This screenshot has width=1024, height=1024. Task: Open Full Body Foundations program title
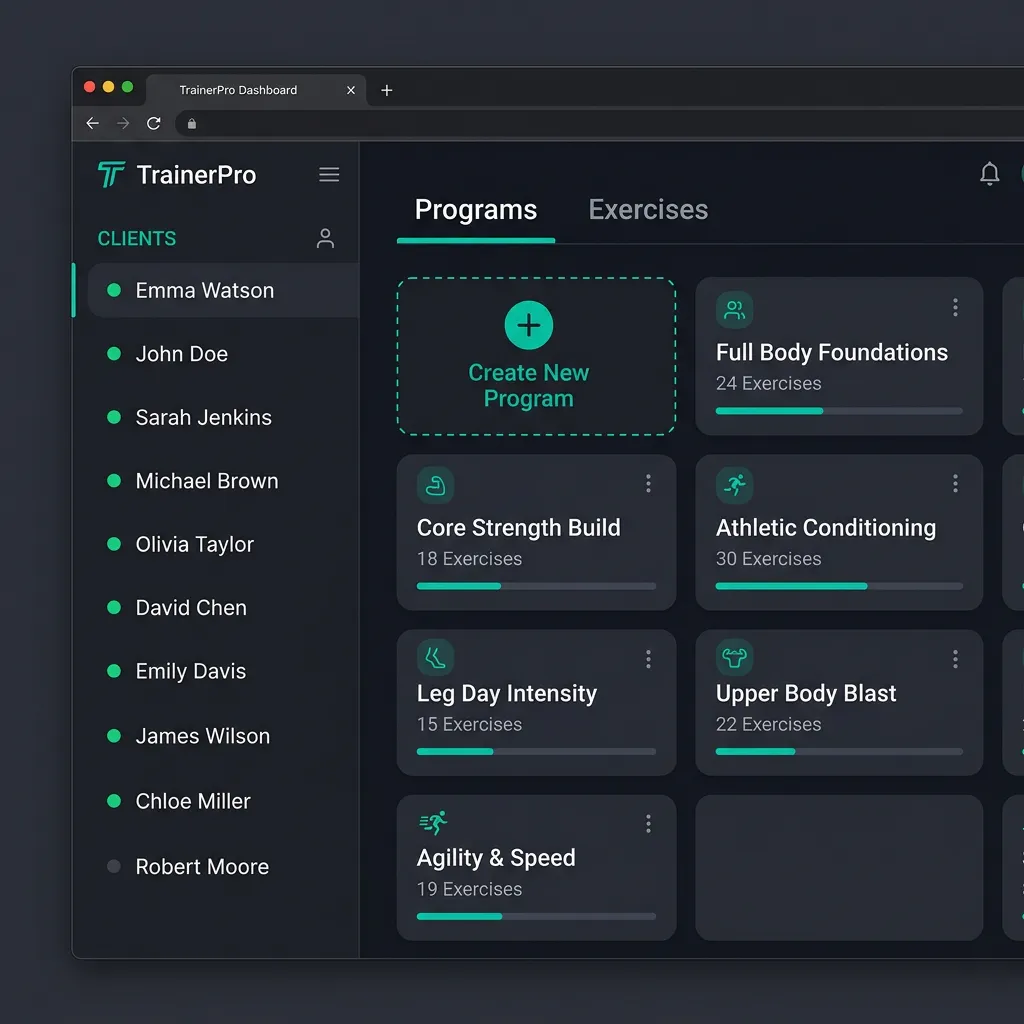click(x=831, y=353)
